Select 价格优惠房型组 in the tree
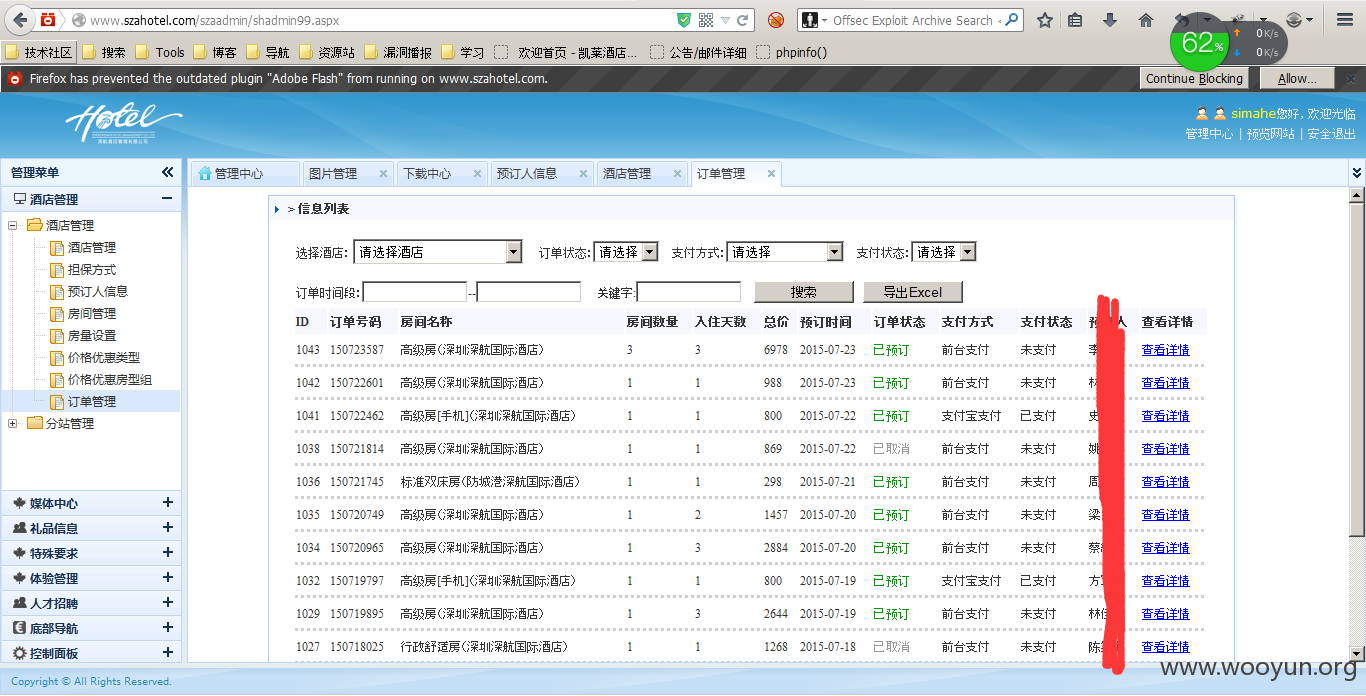Viewport: 1366px width, 696px height. [x=110, y=379]
